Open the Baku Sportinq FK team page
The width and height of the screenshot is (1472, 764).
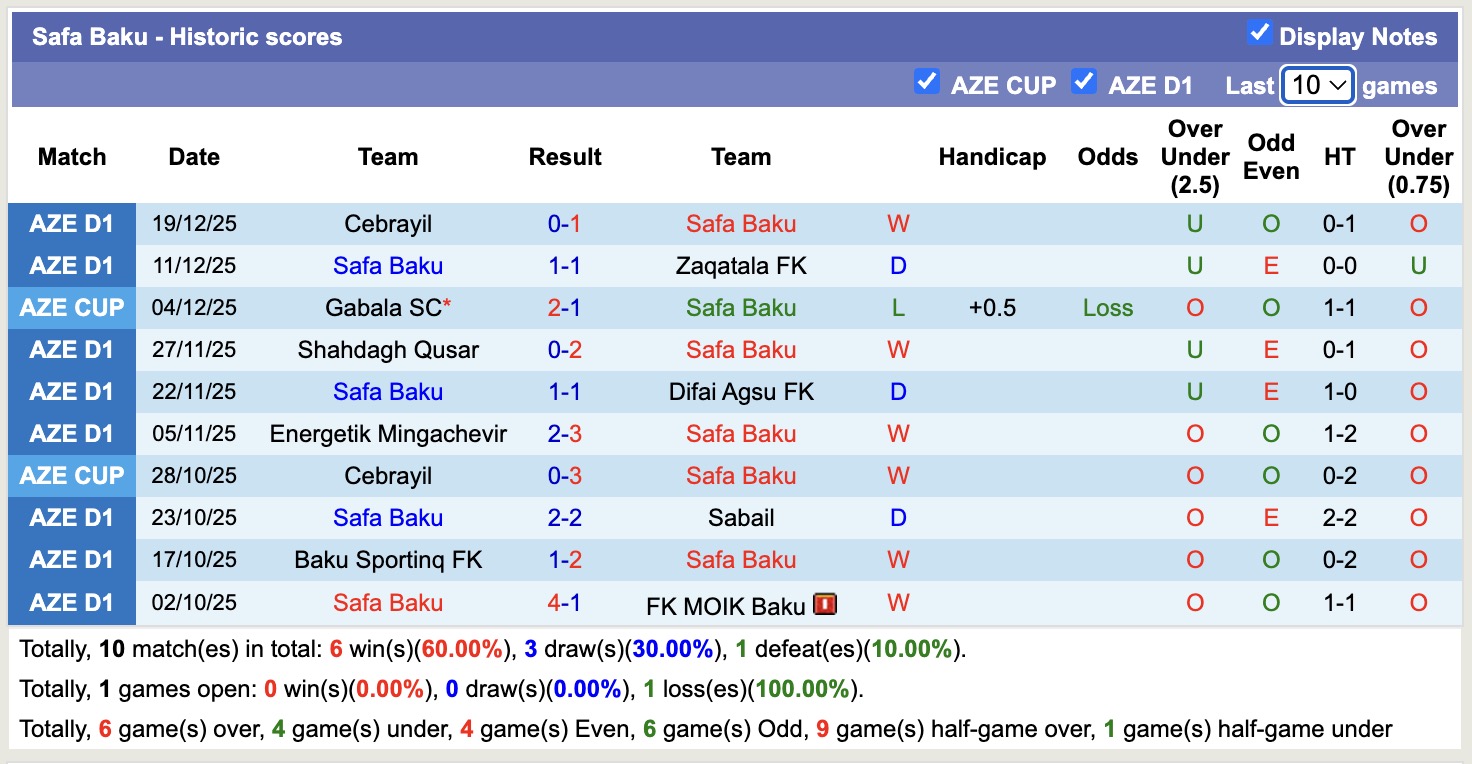click(388, 559)
